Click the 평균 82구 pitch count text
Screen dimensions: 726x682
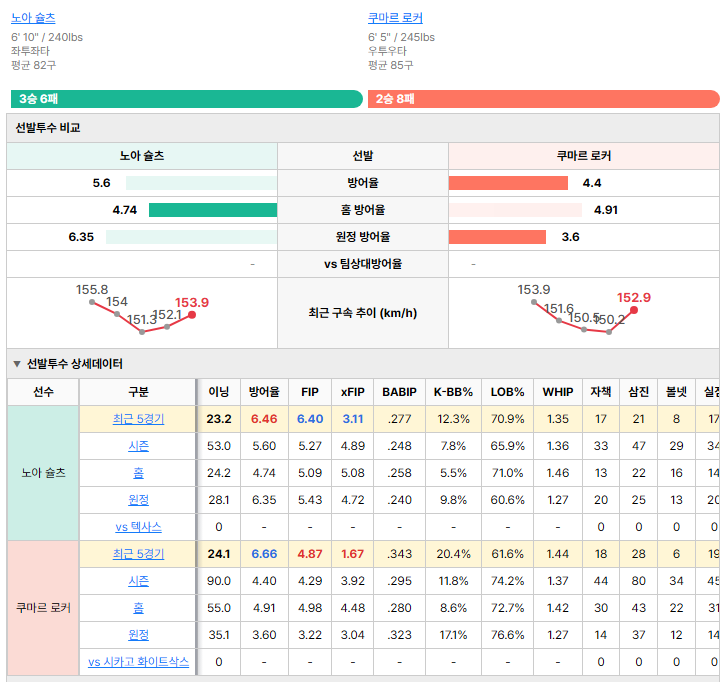[x=33, y=65]
